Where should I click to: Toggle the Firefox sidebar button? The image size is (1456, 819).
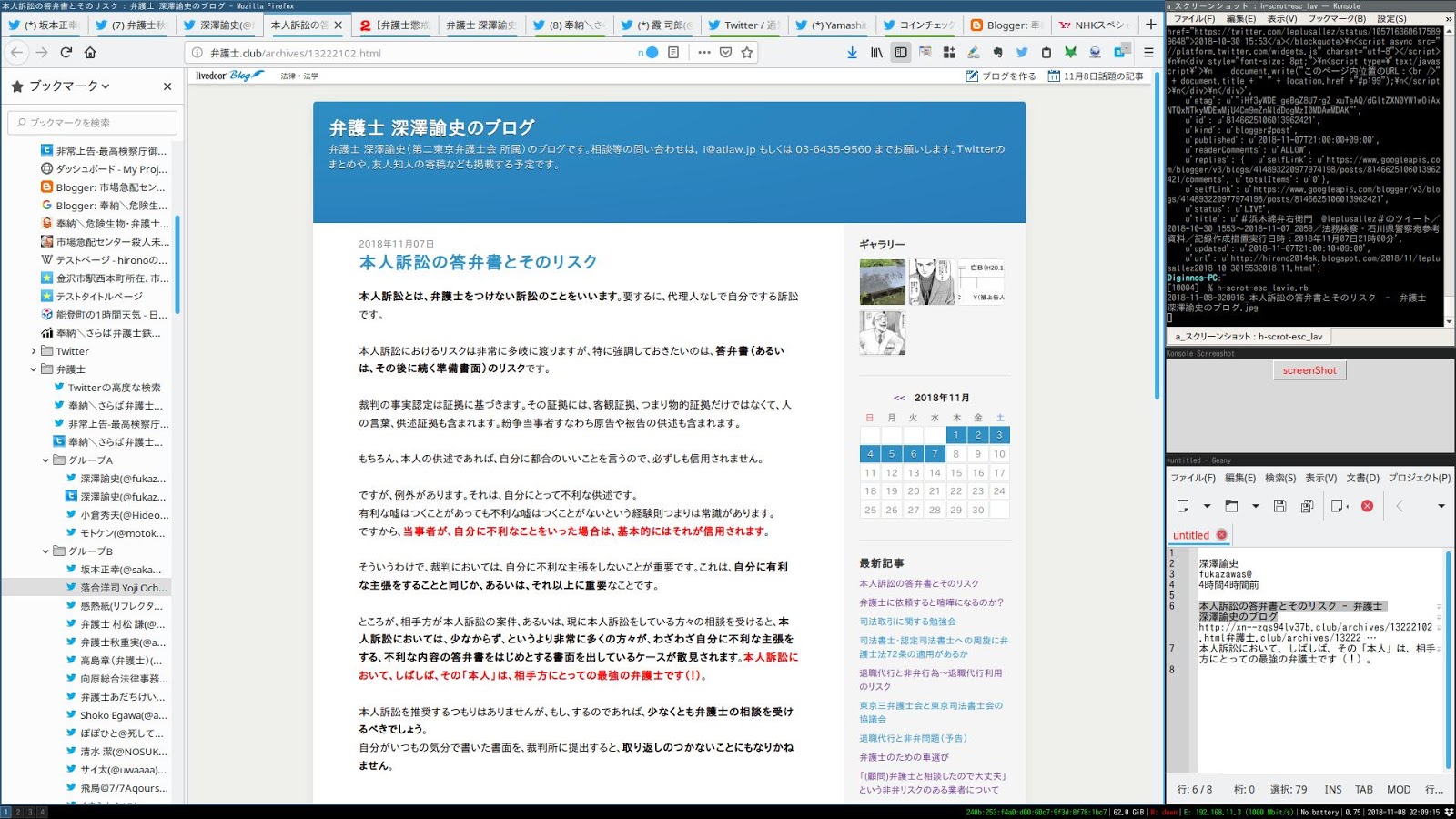click(x=901, y=53)
